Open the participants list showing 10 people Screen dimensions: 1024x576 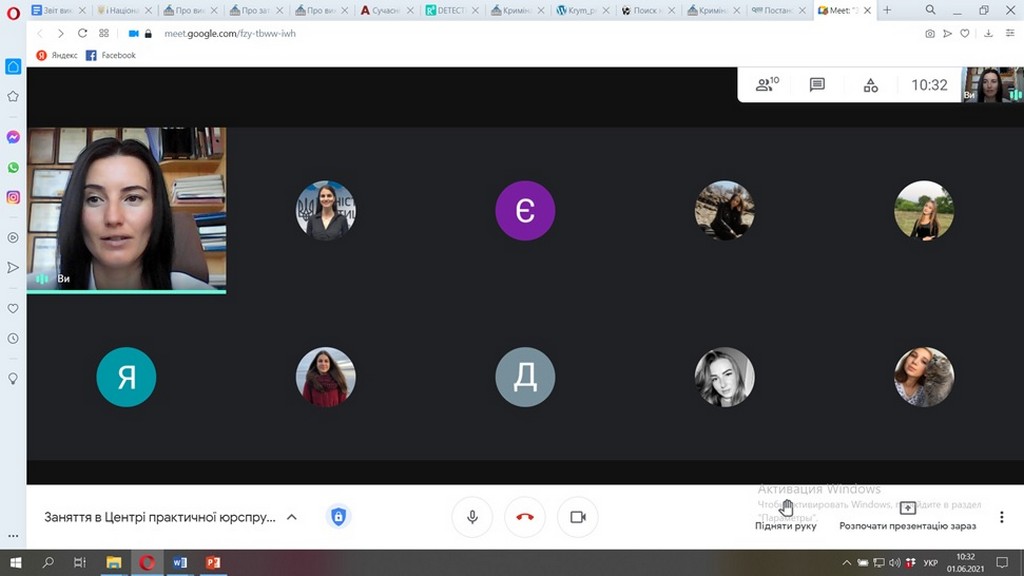(x=767, y=85)
